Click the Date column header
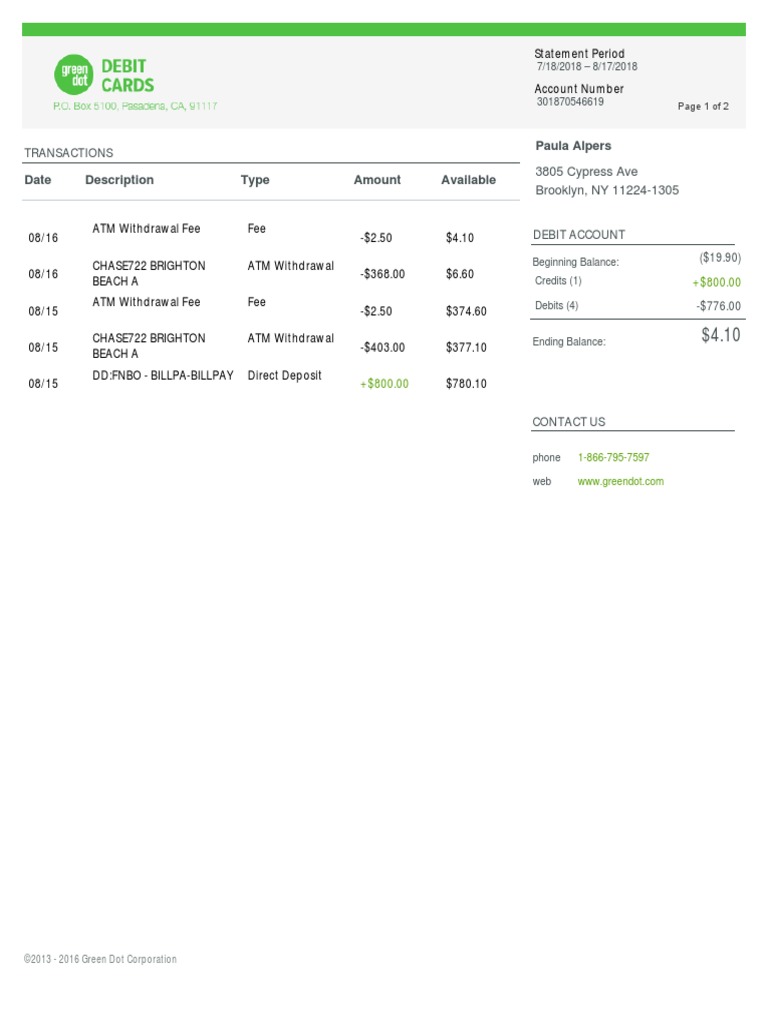Image resolution: width=768 pixels, height=1024 pixels. pyautogui.click(x=38, y=180)
